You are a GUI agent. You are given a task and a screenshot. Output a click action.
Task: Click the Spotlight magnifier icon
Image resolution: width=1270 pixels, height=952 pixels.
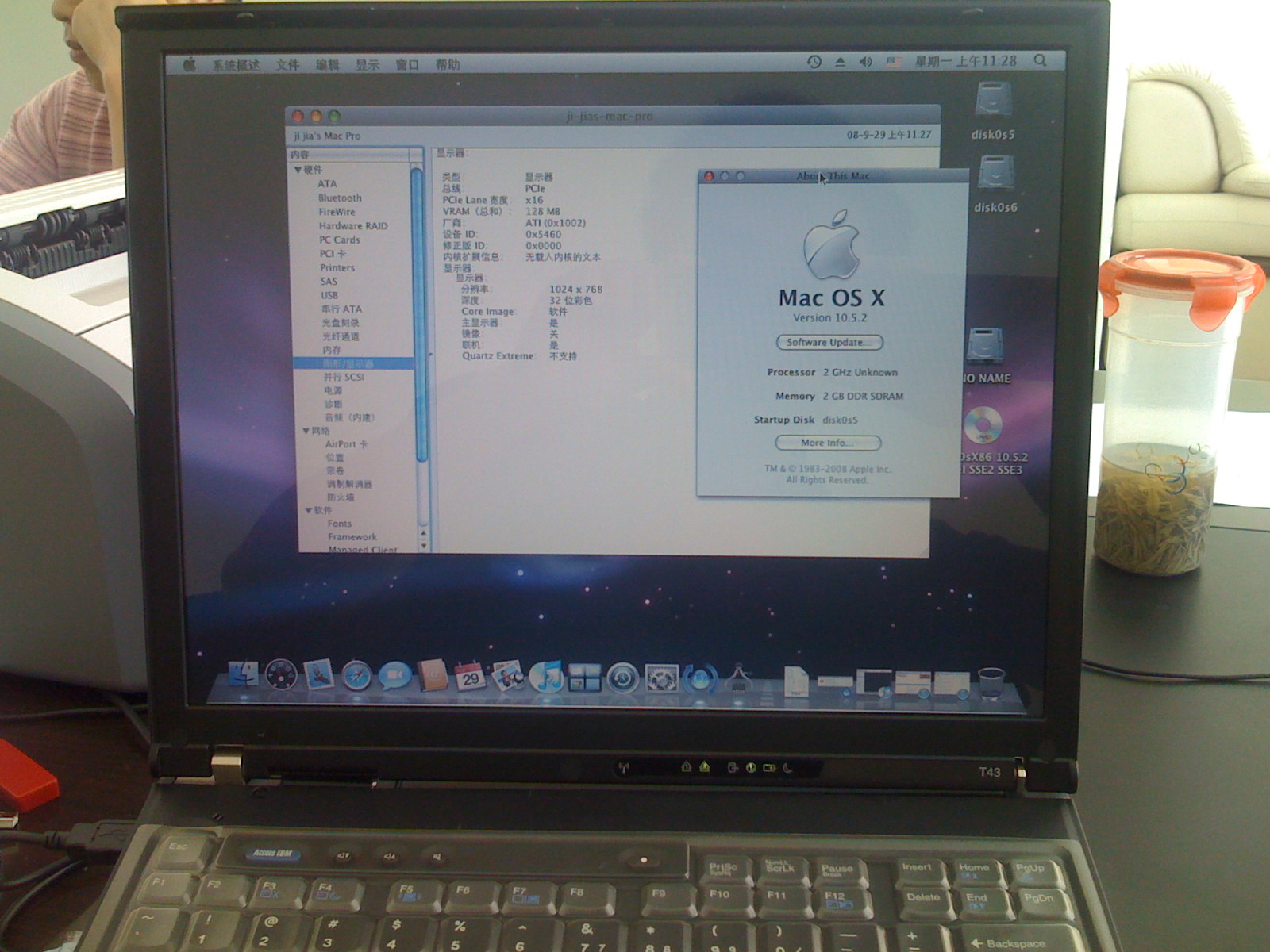[x=1040, y=60]
